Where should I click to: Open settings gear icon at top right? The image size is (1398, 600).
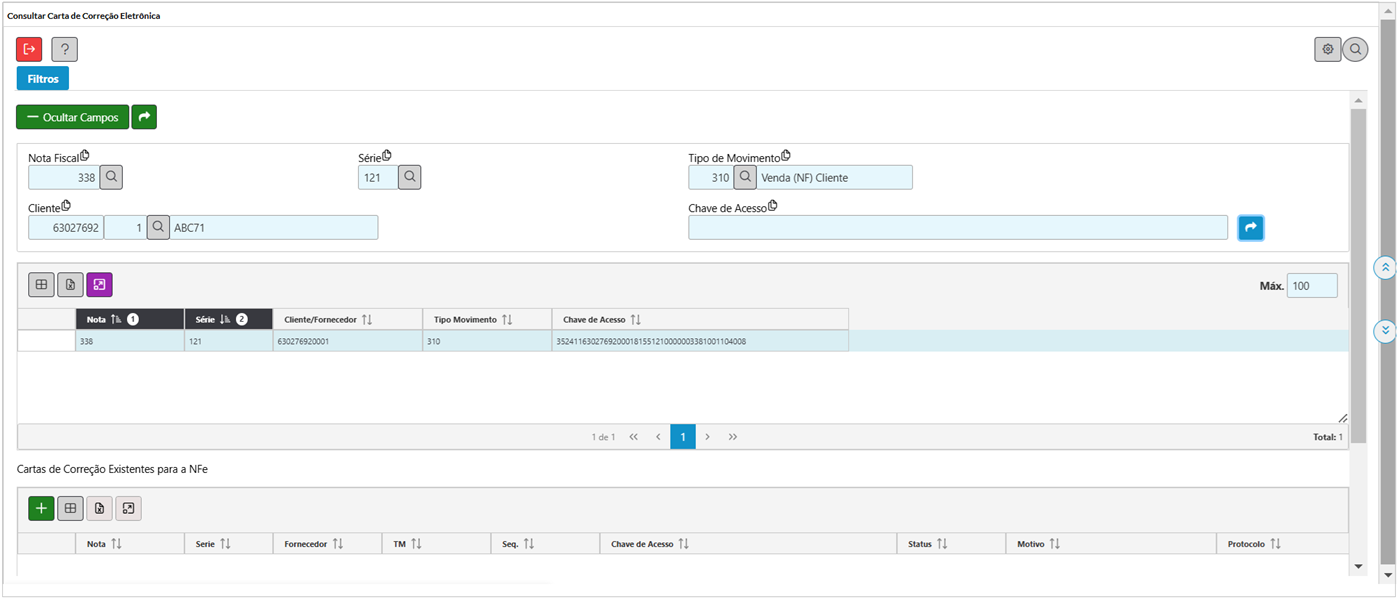[1327, 49]
